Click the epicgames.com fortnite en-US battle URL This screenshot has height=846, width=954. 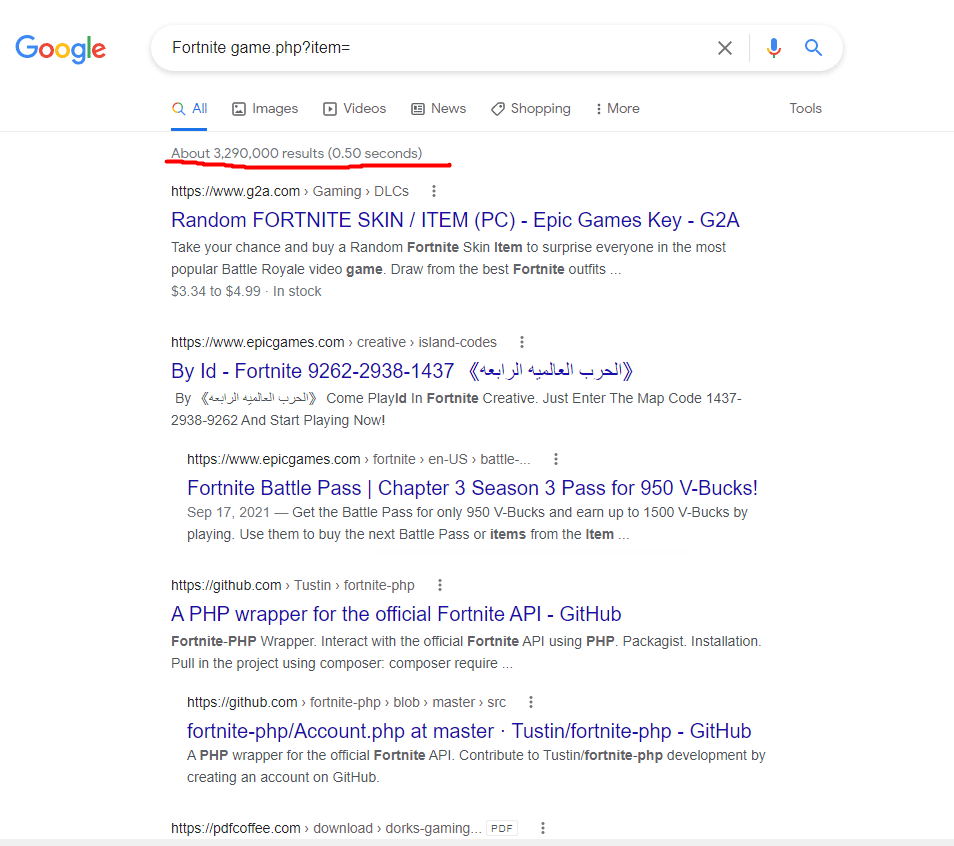coord(358,459)
